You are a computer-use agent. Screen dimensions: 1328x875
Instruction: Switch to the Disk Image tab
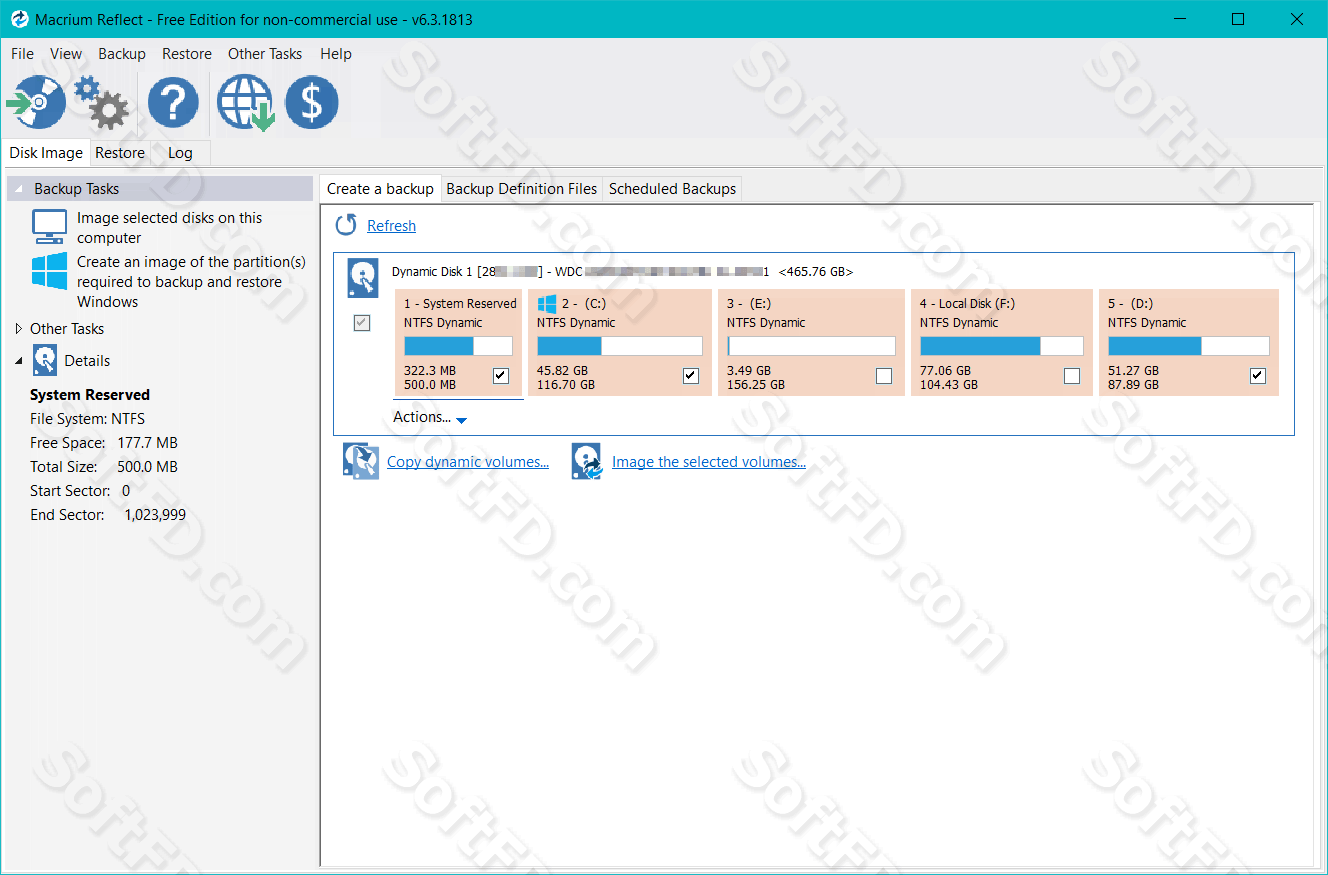pos(46,153)
